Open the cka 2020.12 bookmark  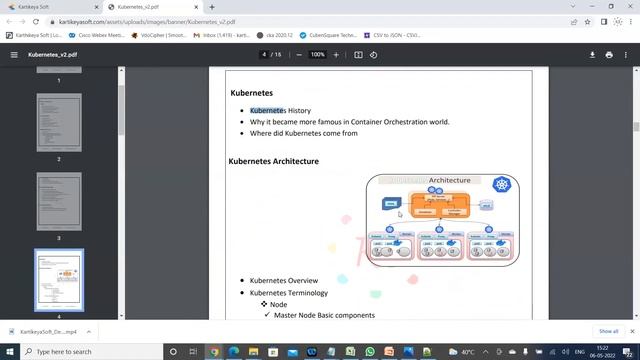tap(275, 36)
